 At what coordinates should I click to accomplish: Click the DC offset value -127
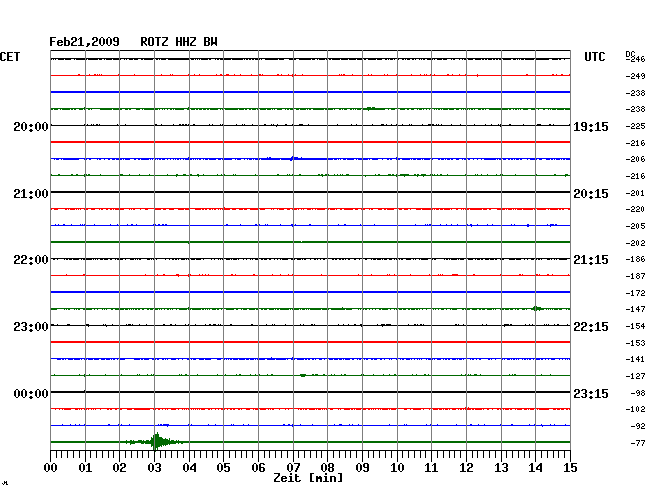[635, 376]
